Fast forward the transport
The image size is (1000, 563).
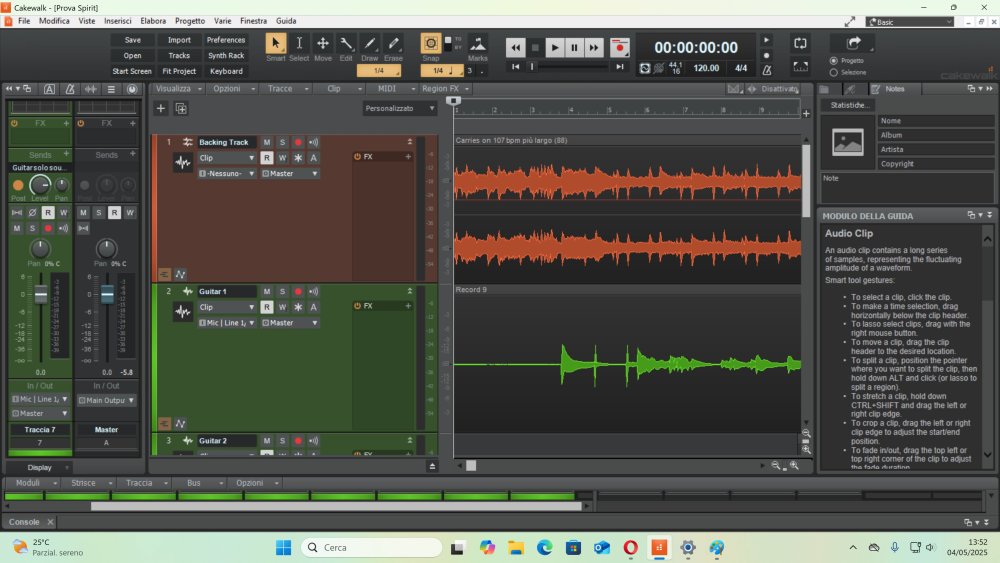click(x=594, y=47)
